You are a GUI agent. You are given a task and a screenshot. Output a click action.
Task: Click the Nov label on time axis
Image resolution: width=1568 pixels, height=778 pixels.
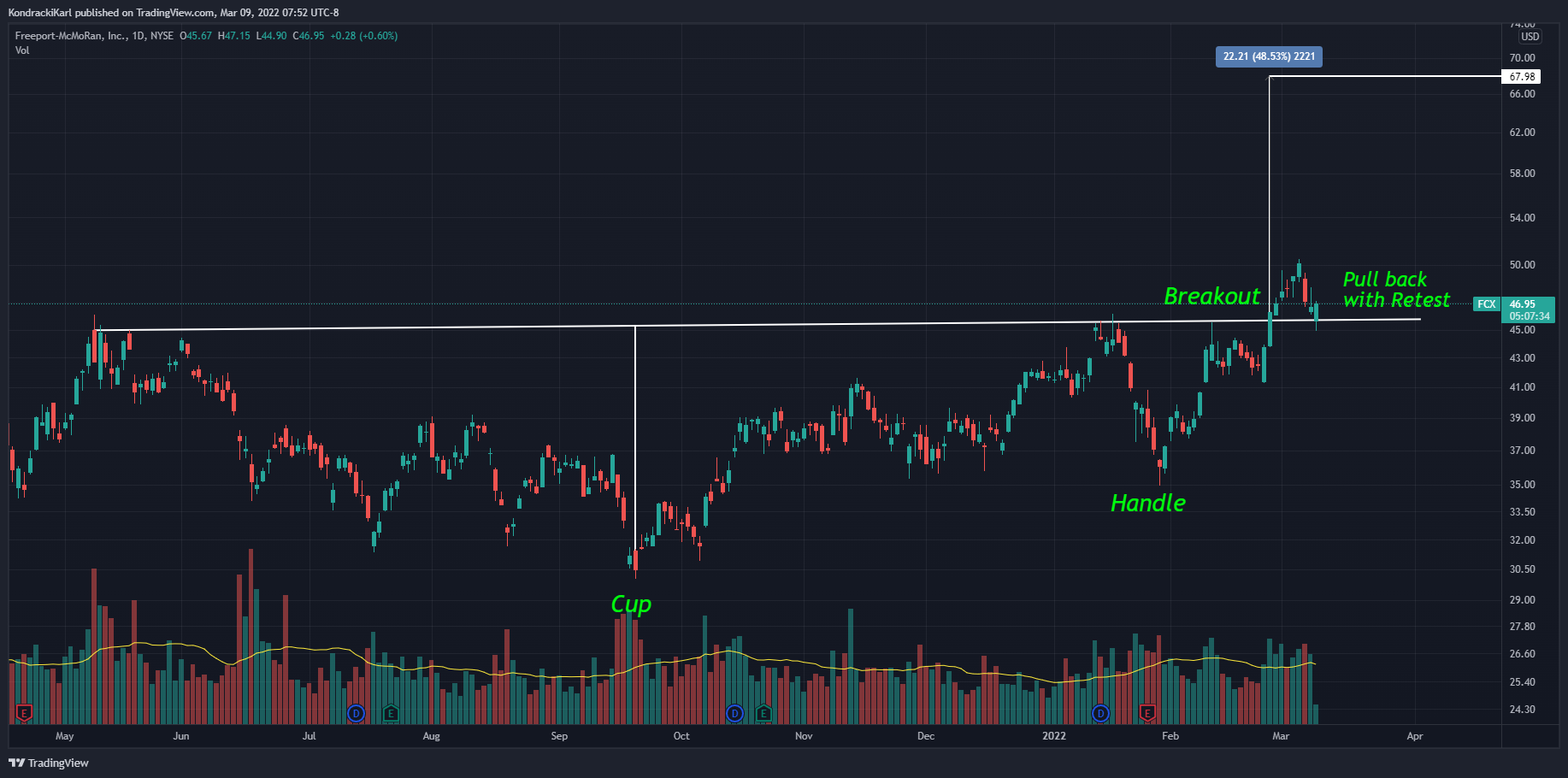(804, 736)
